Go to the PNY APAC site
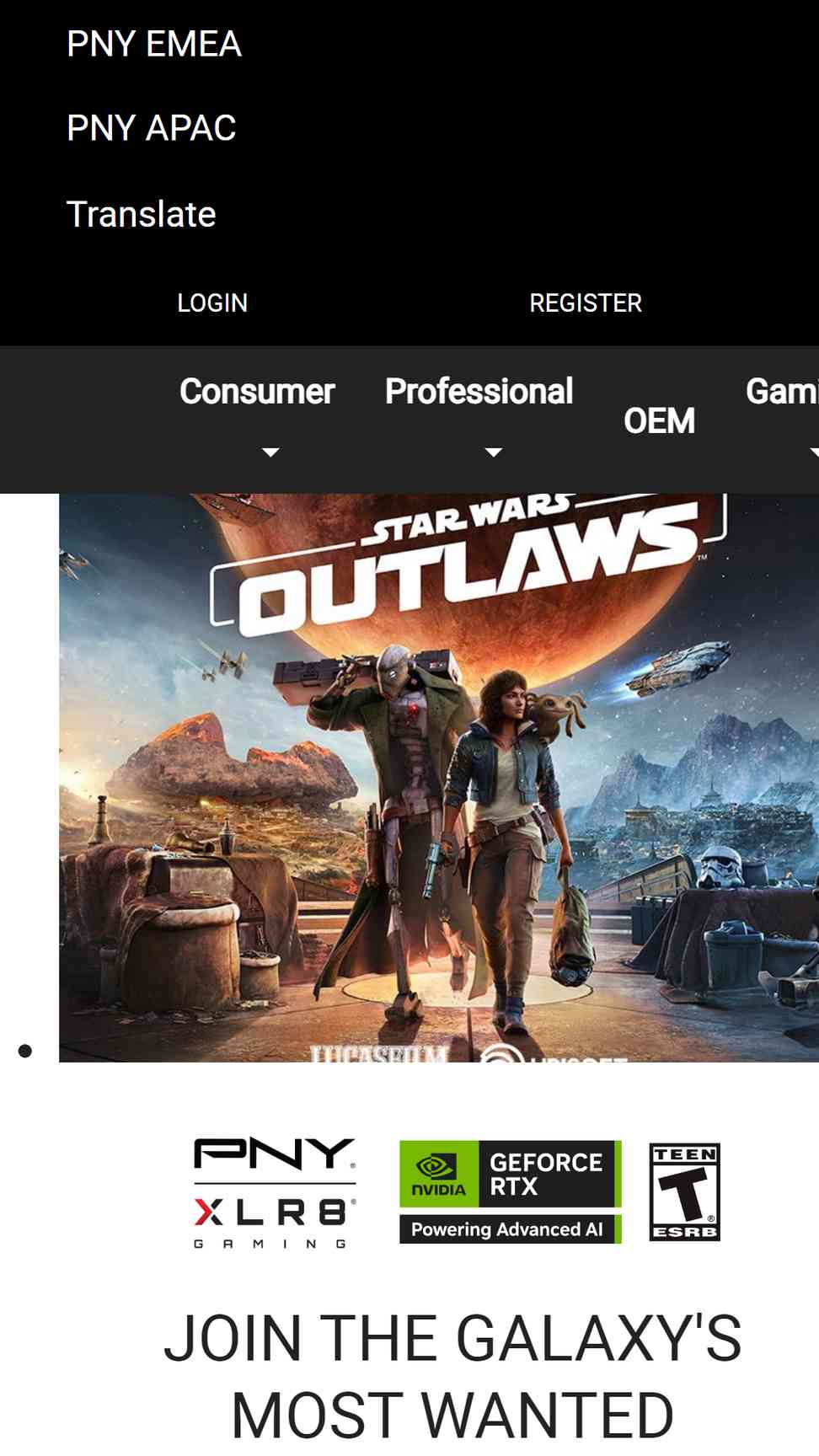 click(x=152, y=128)
